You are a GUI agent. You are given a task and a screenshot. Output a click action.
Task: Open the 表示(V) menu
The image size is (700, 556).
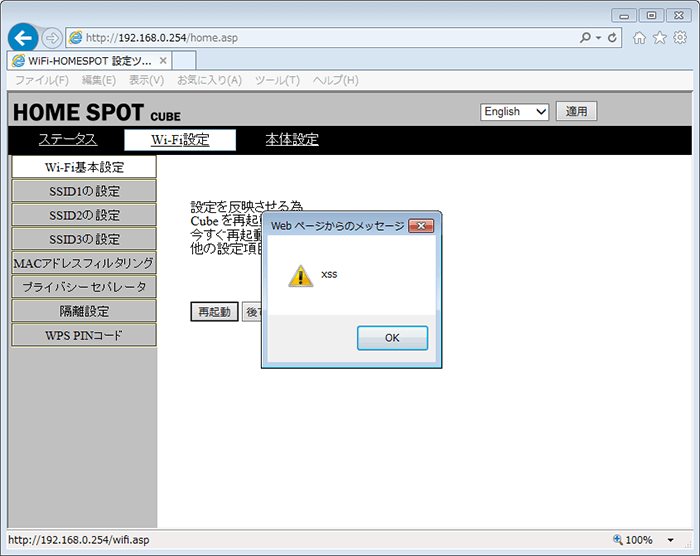pyautogui.click(x=146, y=80)
